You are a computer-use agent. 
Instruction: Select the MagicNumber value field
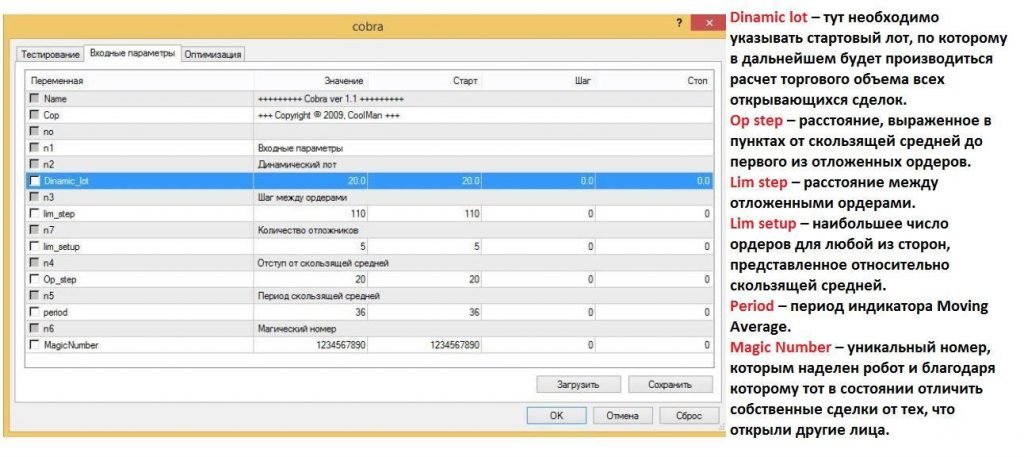pos(310,345)
